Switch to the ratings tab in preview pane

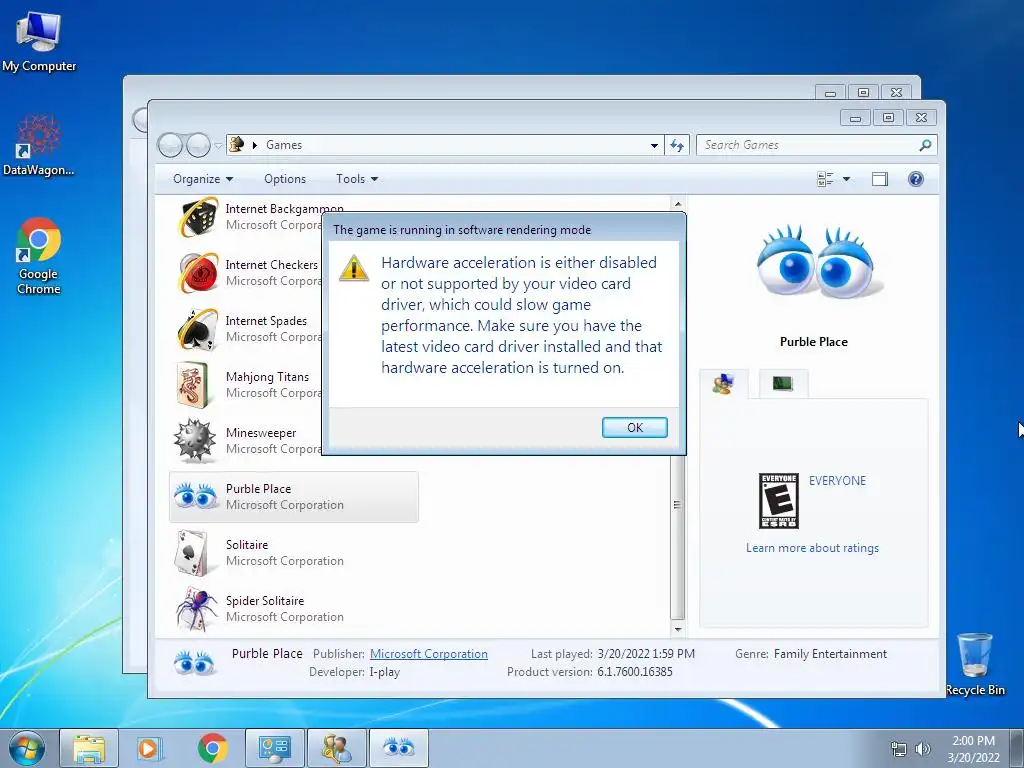723,384
